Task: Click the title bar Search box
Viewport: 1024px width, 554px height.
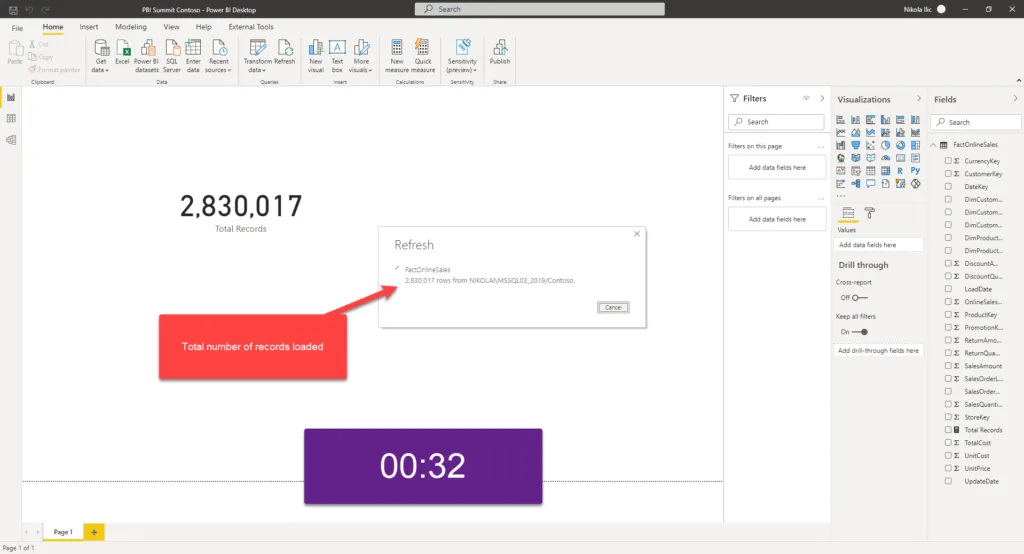Action: (539, 9)
